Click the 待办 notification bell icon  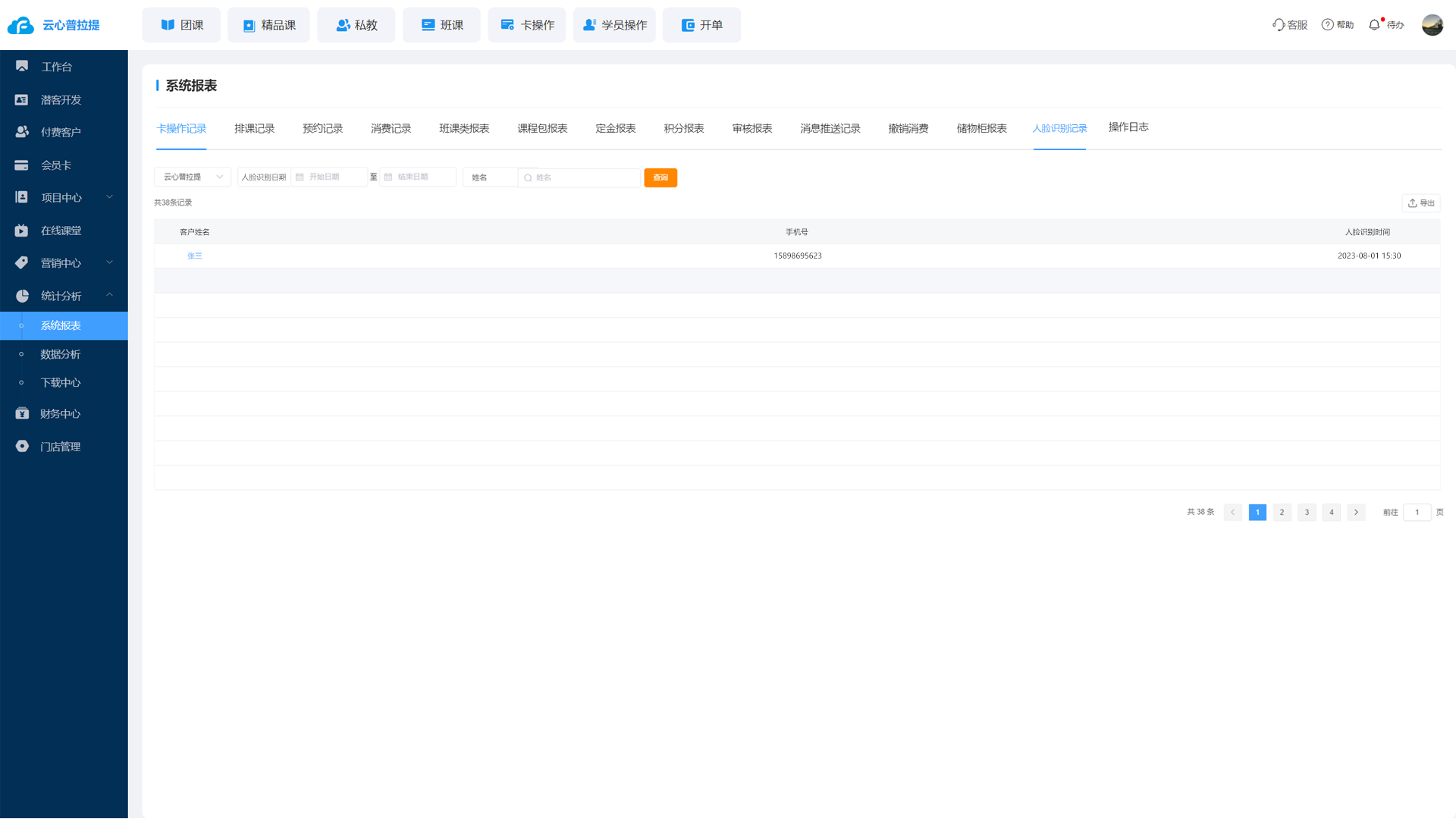[x=1374, y=25]
